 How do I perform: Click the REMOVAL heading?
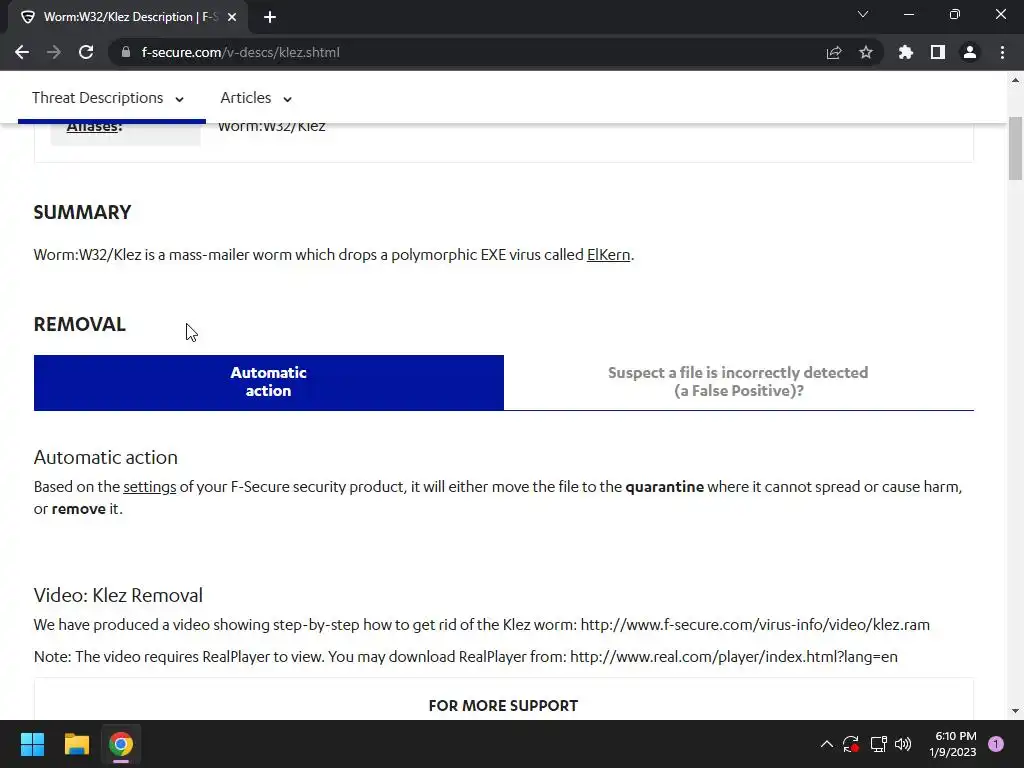80,325
